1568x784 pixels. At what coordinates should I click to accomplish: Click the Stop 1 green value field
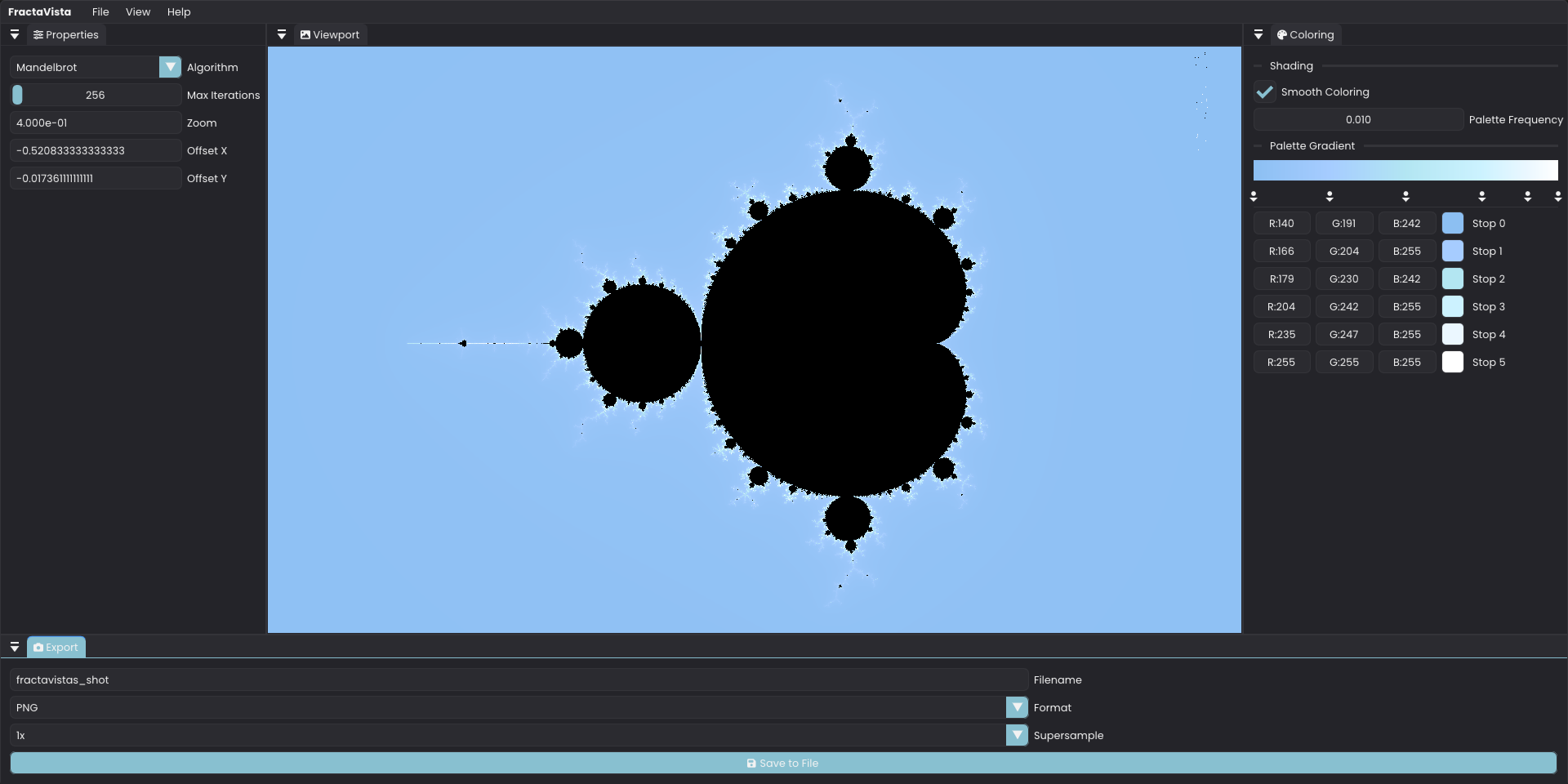(x=1344, y=251)
